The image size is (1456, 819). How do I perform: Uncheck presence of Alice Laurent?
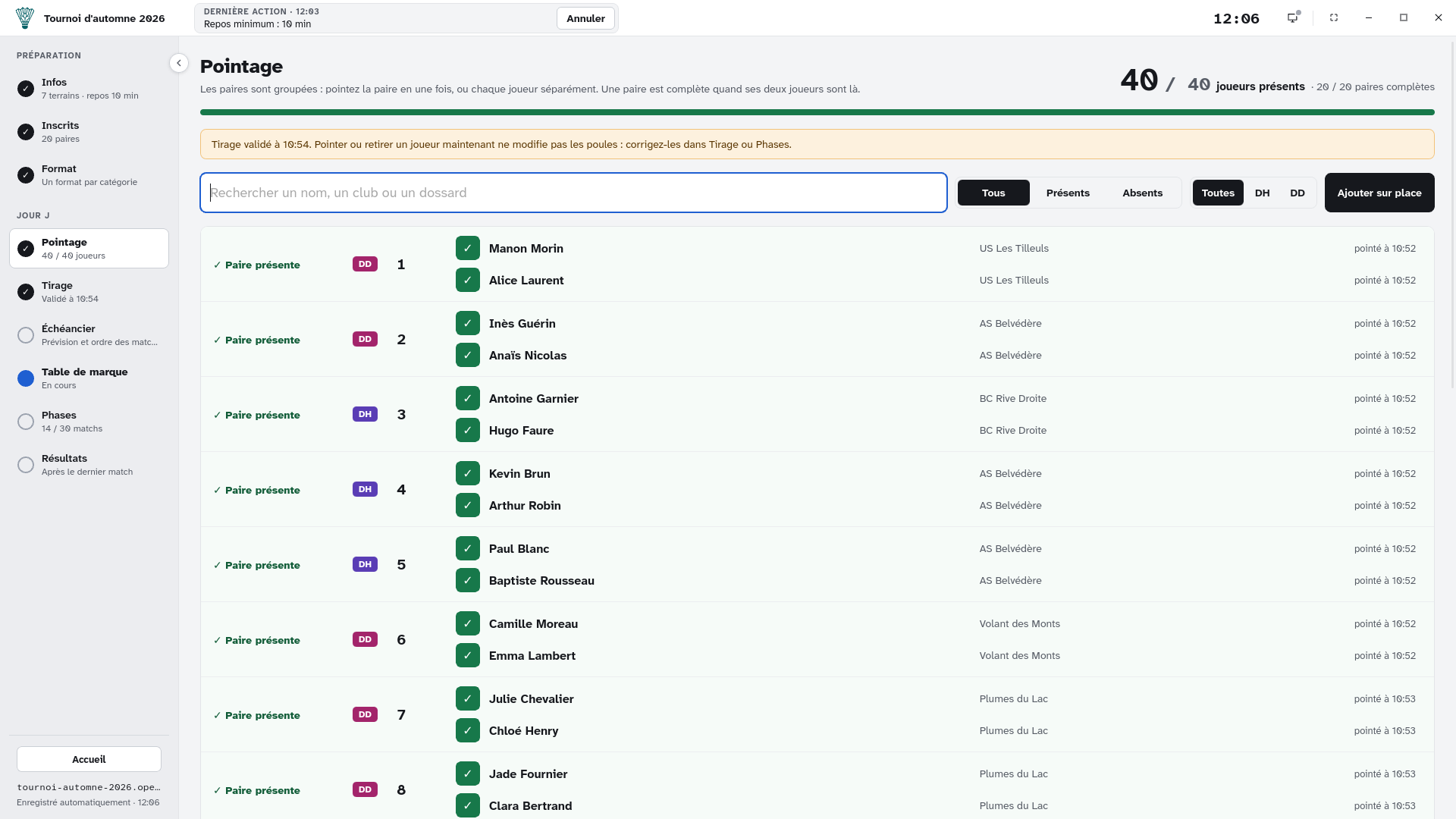468,280
